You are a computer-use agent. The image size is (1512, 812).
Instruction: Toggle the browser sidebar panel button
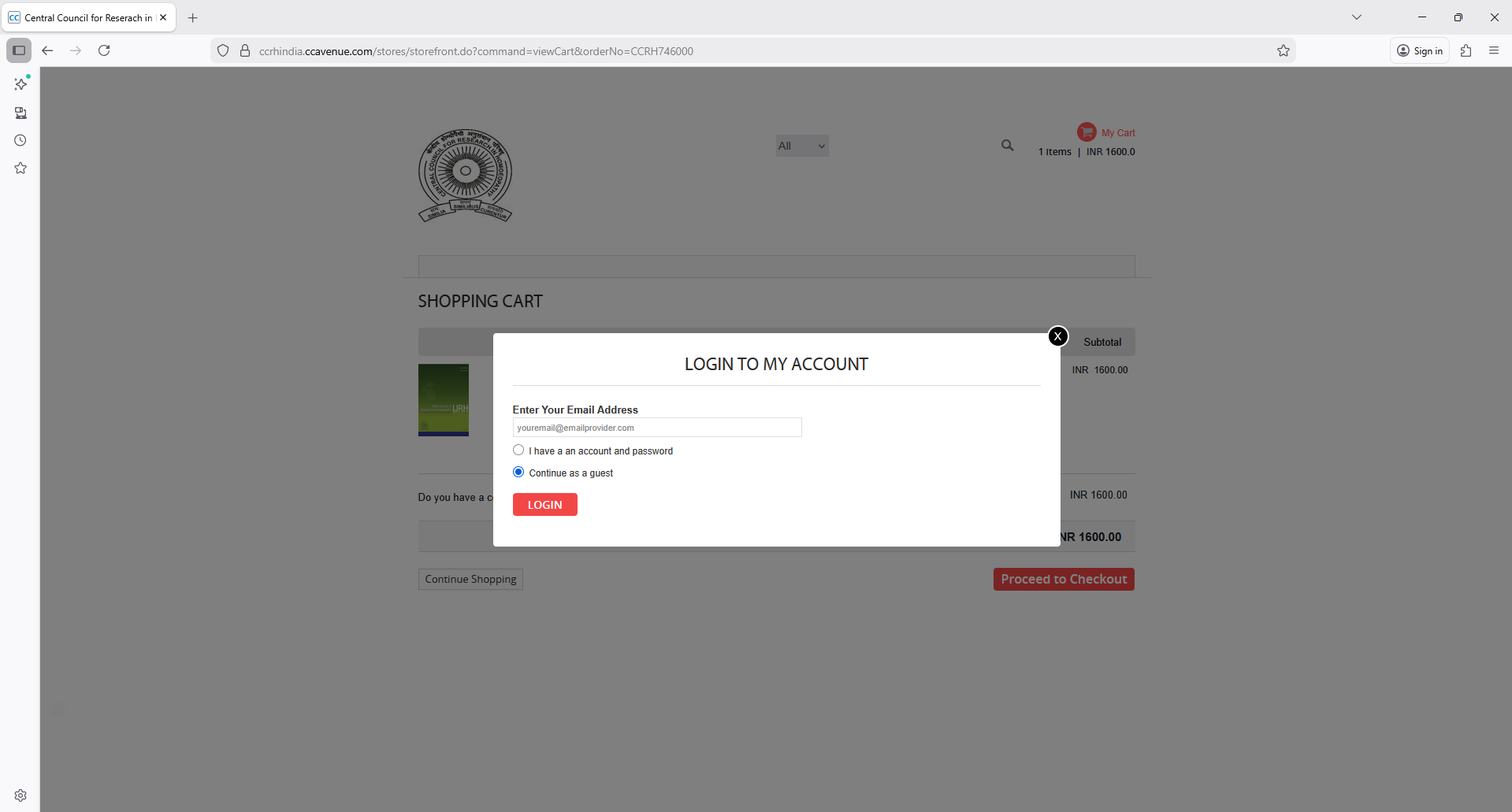coord(19,50)
